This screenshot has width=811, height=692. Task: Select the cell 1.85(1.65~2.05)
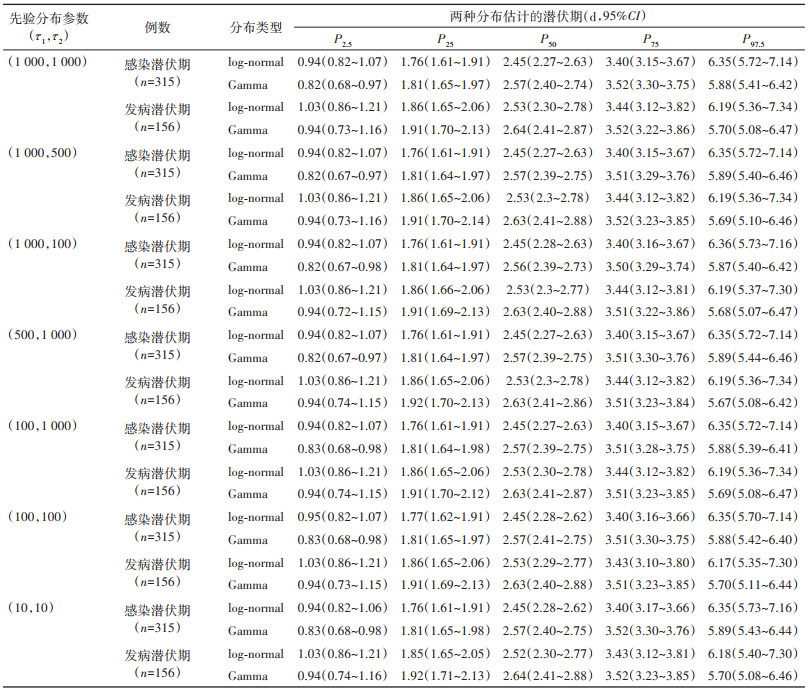tap(444, 654)
